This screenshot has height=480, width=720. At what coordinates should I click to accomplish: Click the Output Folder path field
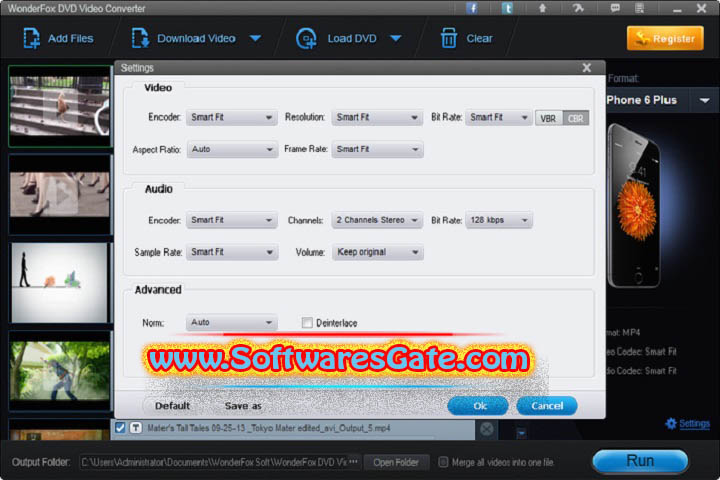(214, 462)
